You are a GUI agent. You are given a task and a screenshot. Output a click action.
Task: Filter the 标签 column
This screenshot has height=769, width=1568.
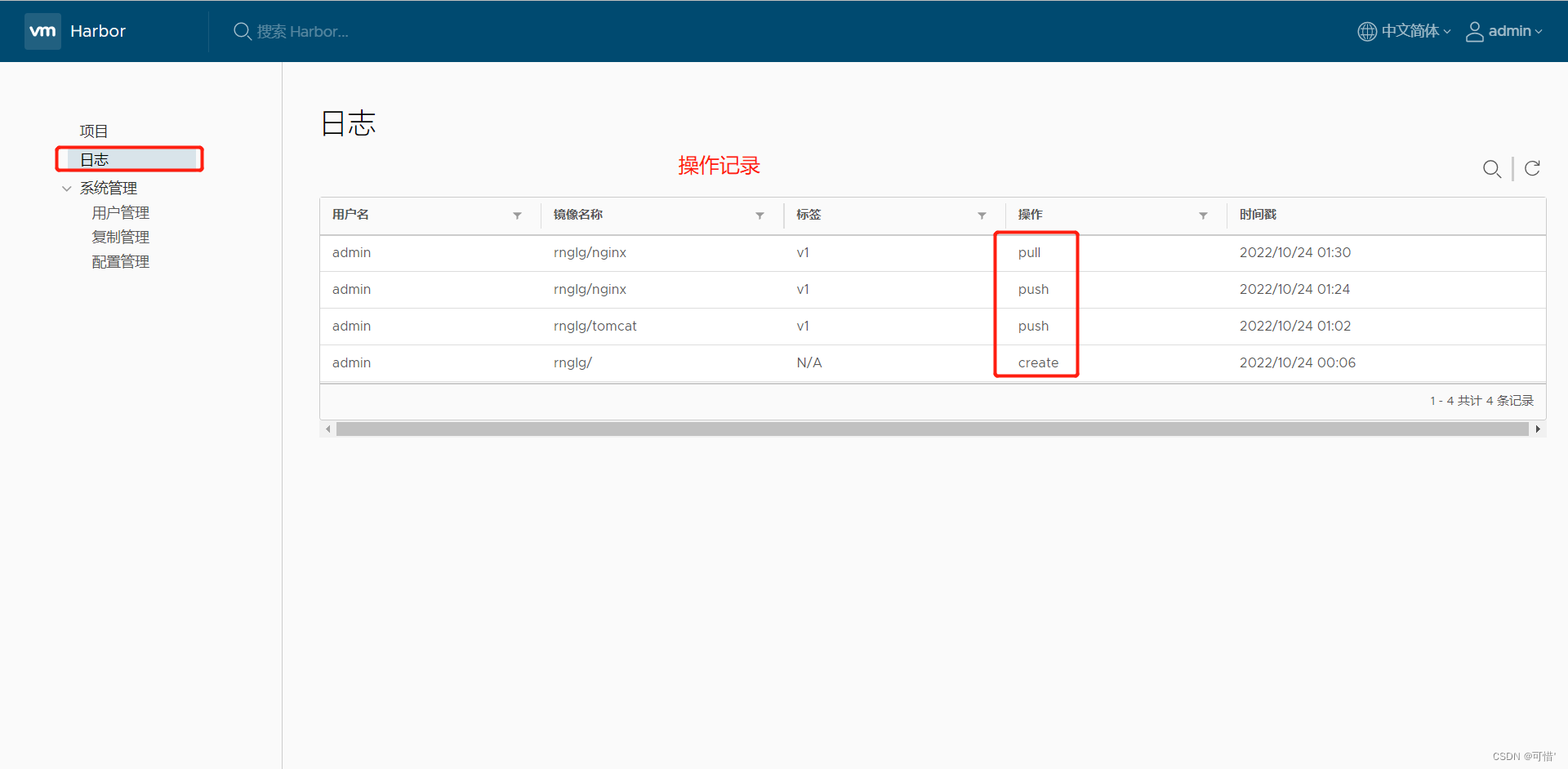[982, 216]
